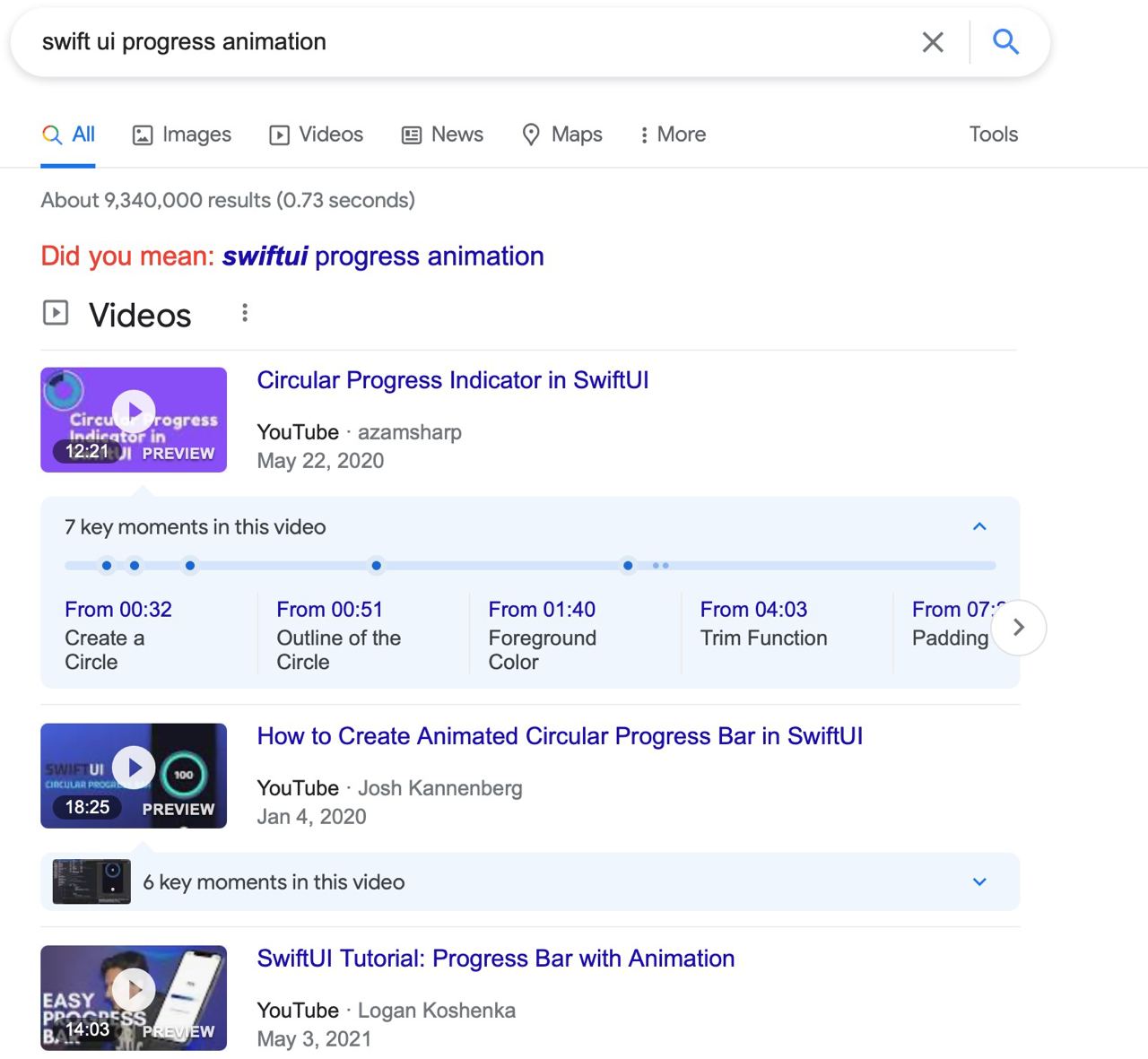Click the swiftui progress animation suggestion
Screen dimensions: 1148x1059
[x=383, y=256]
